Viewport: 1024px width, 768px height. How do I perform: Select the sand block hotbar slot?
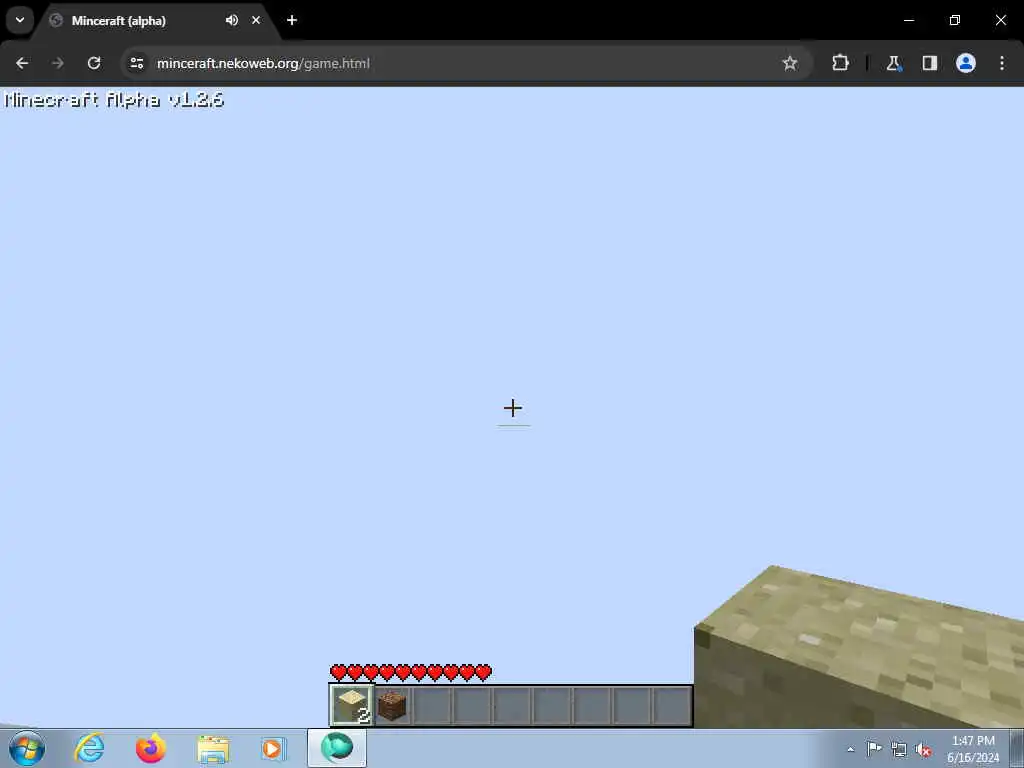pyautogui.click(x=352, y=706)
